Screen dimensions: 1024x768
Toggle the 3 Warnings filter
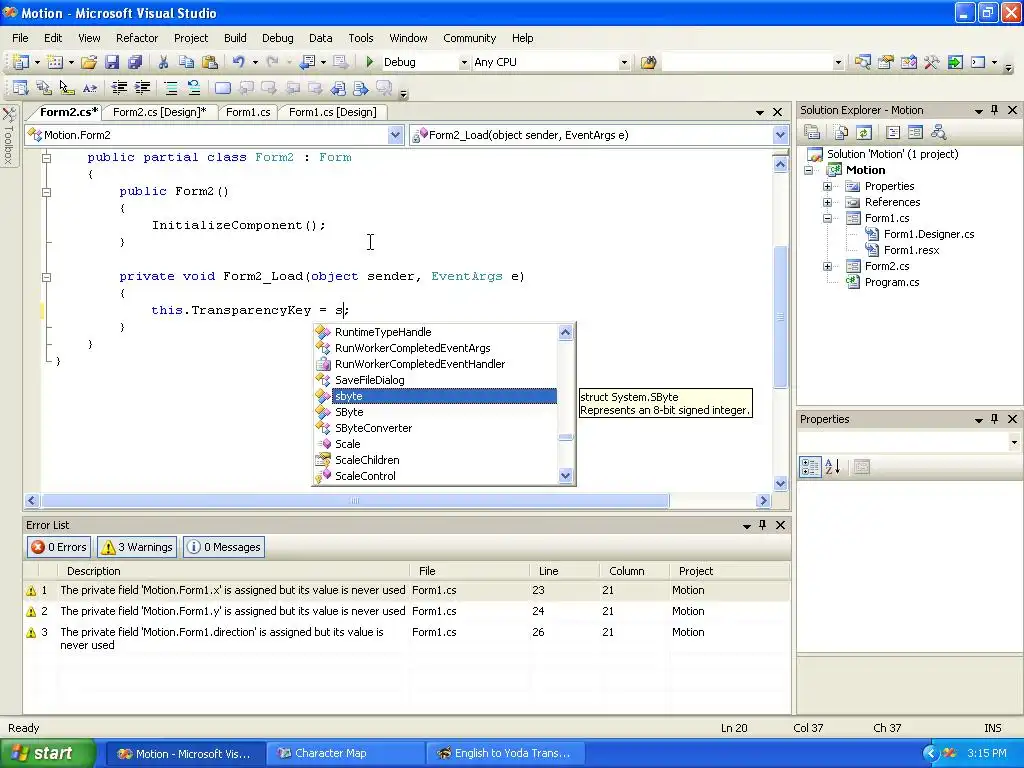[x=137, y=547]
